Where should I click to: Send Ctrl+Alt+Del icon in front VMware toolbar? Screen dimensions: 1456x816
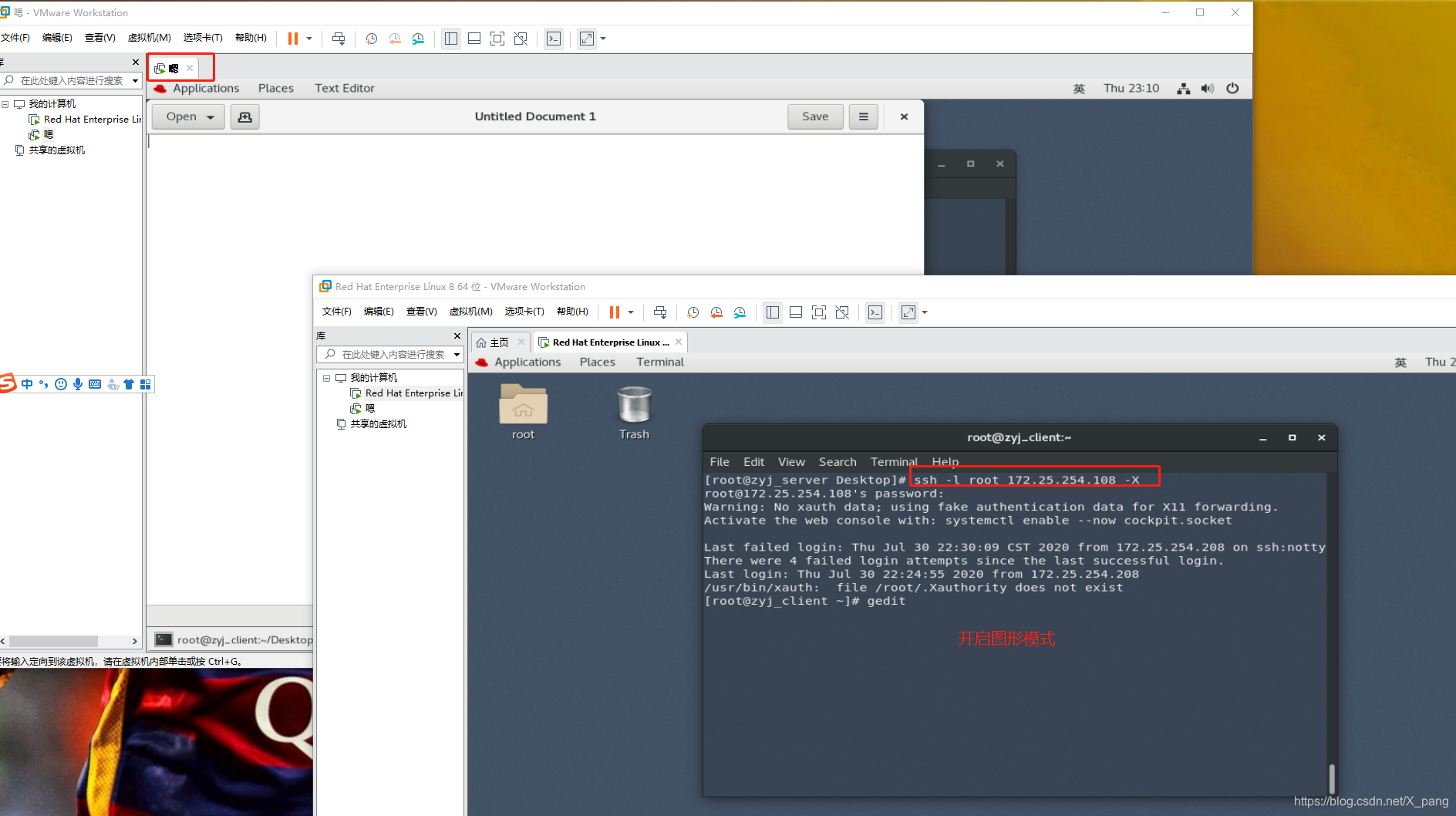(660, 312)
